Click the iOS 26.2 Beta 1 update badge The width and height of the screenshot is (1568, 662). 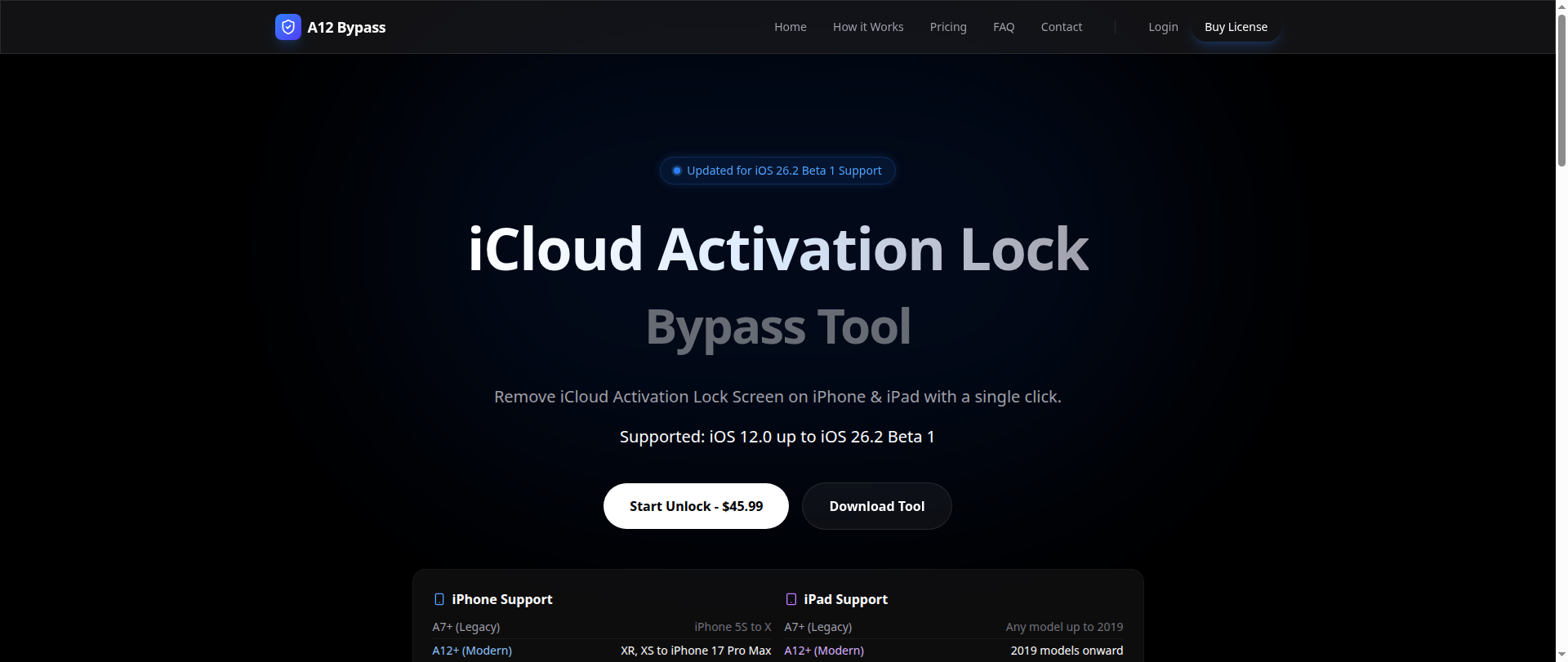coord(777,171)
